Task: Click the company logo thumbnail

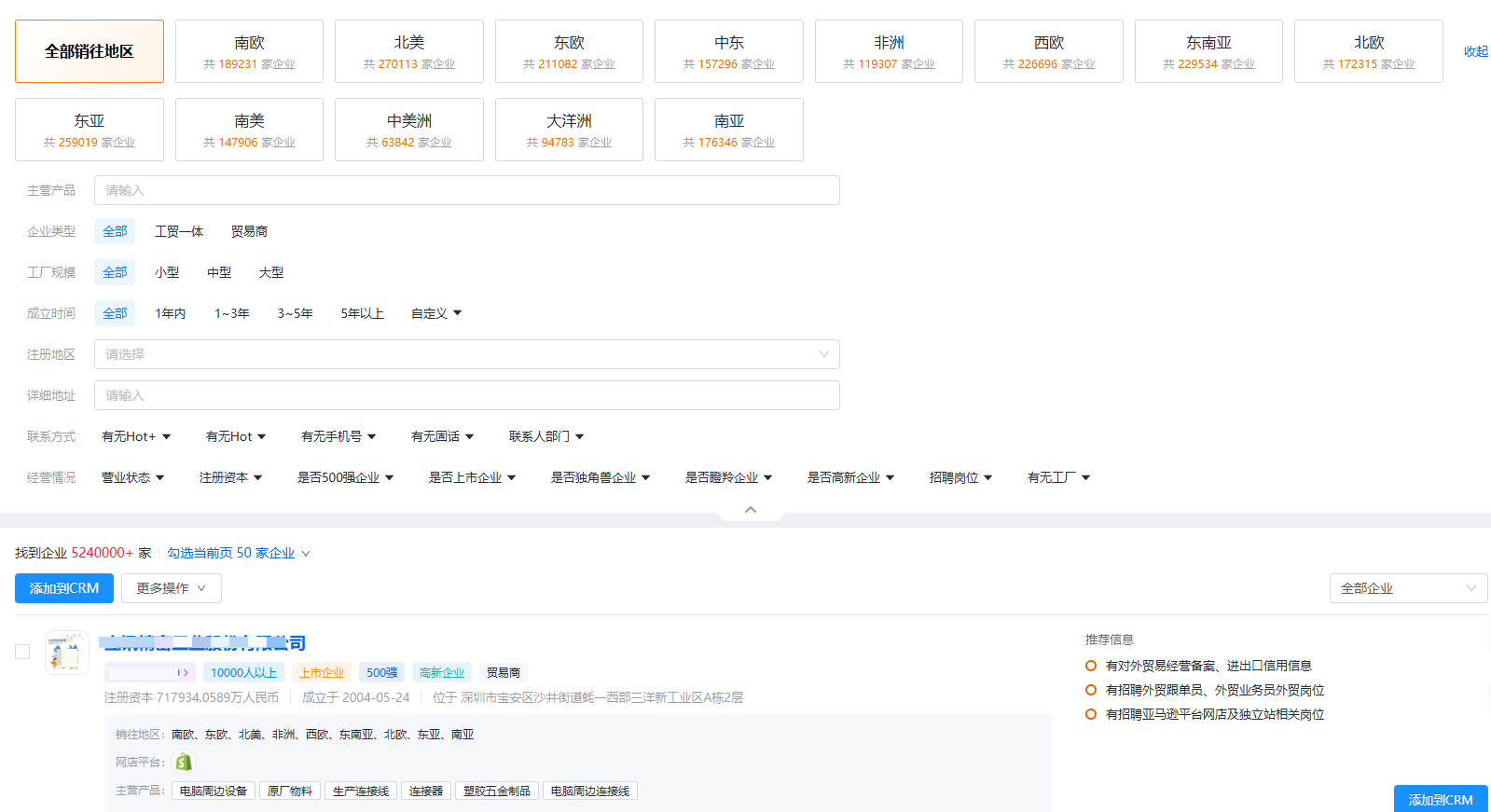Action: coord(67,653)
